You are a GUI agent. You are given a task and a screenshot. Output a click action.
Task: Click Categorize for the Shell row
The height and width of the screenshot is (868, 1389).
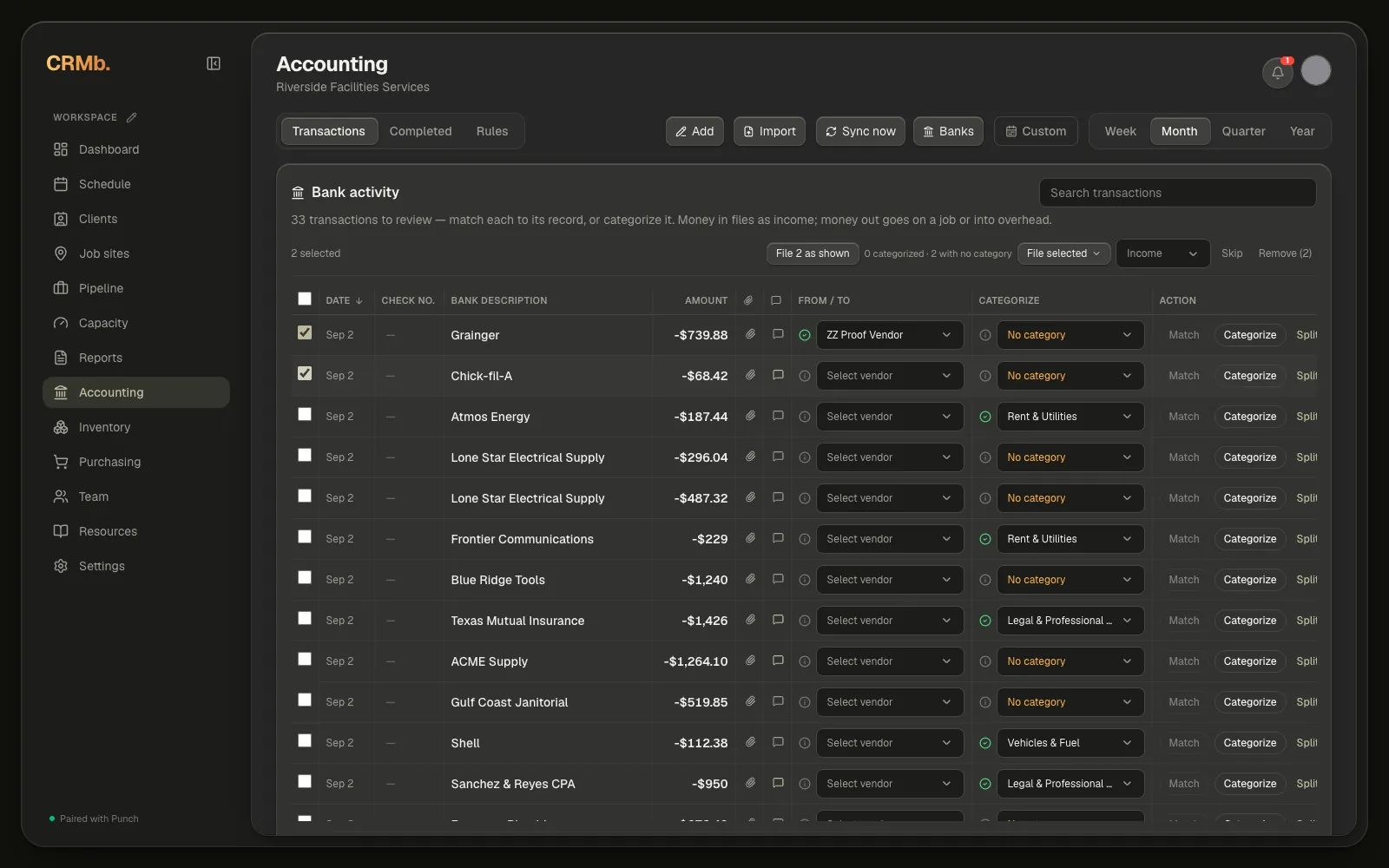[1249, 743]
